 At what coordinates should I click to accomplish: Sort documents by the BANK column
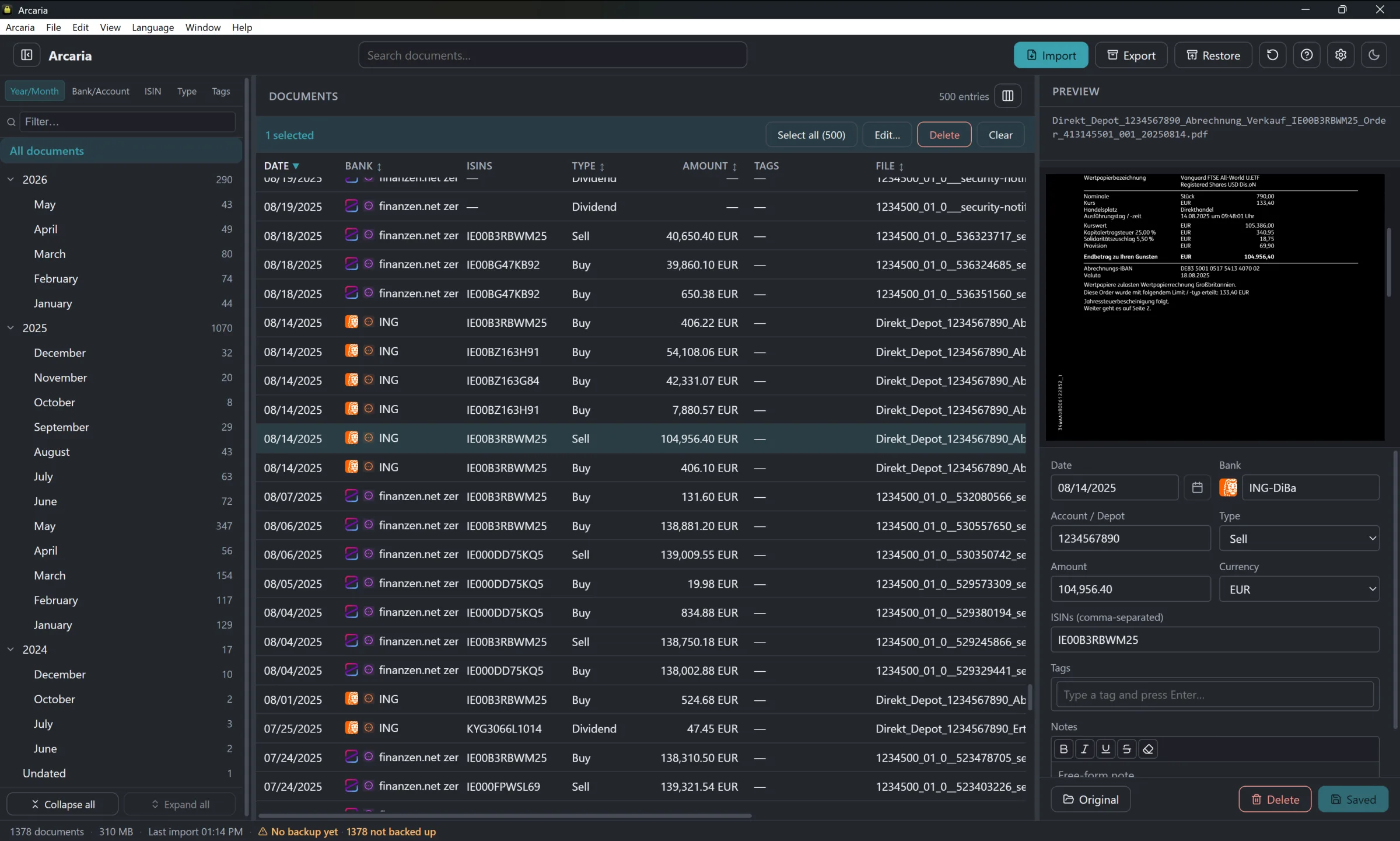(363, 166)
